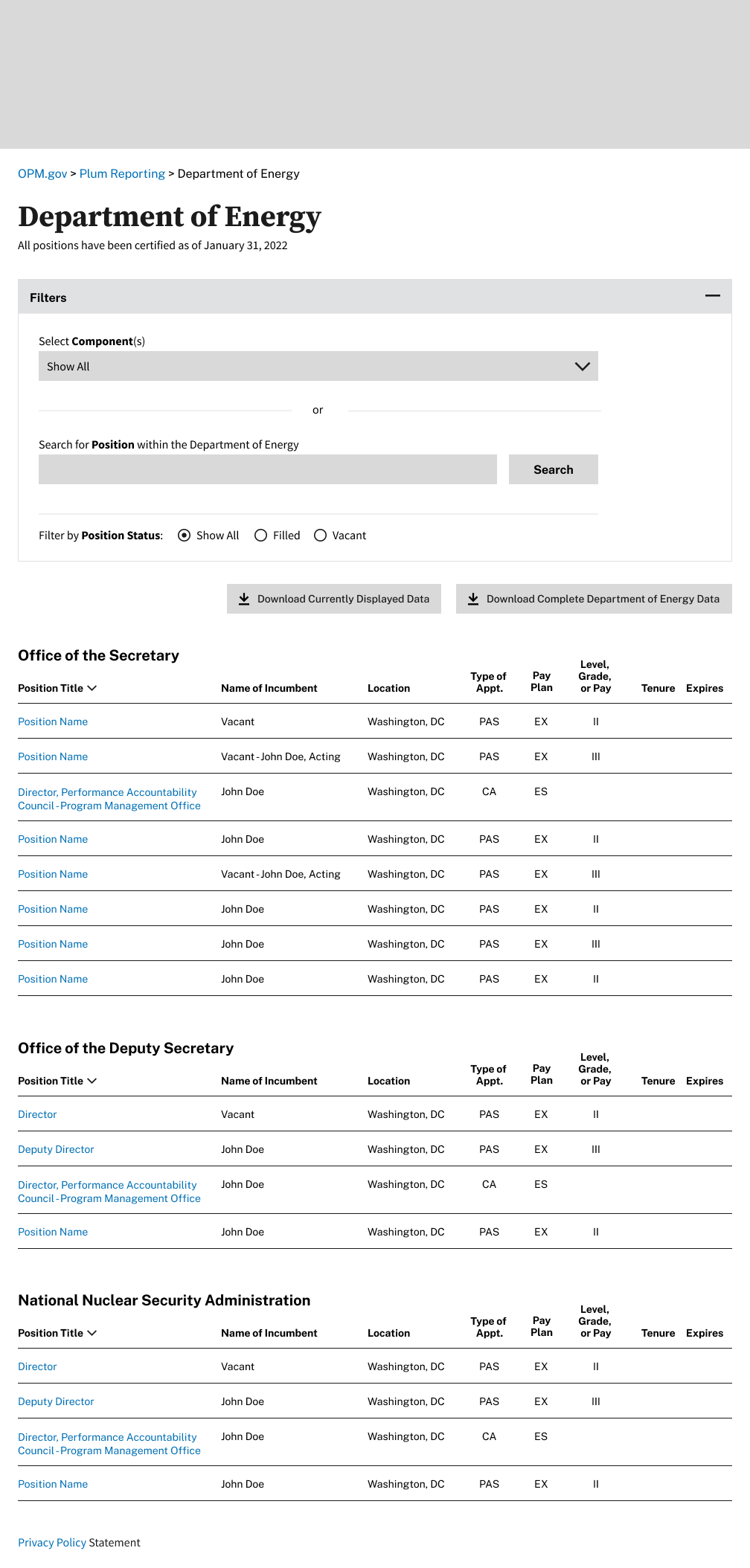The height and width of the screenshot is (1568, 750).
Task: Click Location header in Office of the Deputy Secretary table
Action: tap(388, 1081)
